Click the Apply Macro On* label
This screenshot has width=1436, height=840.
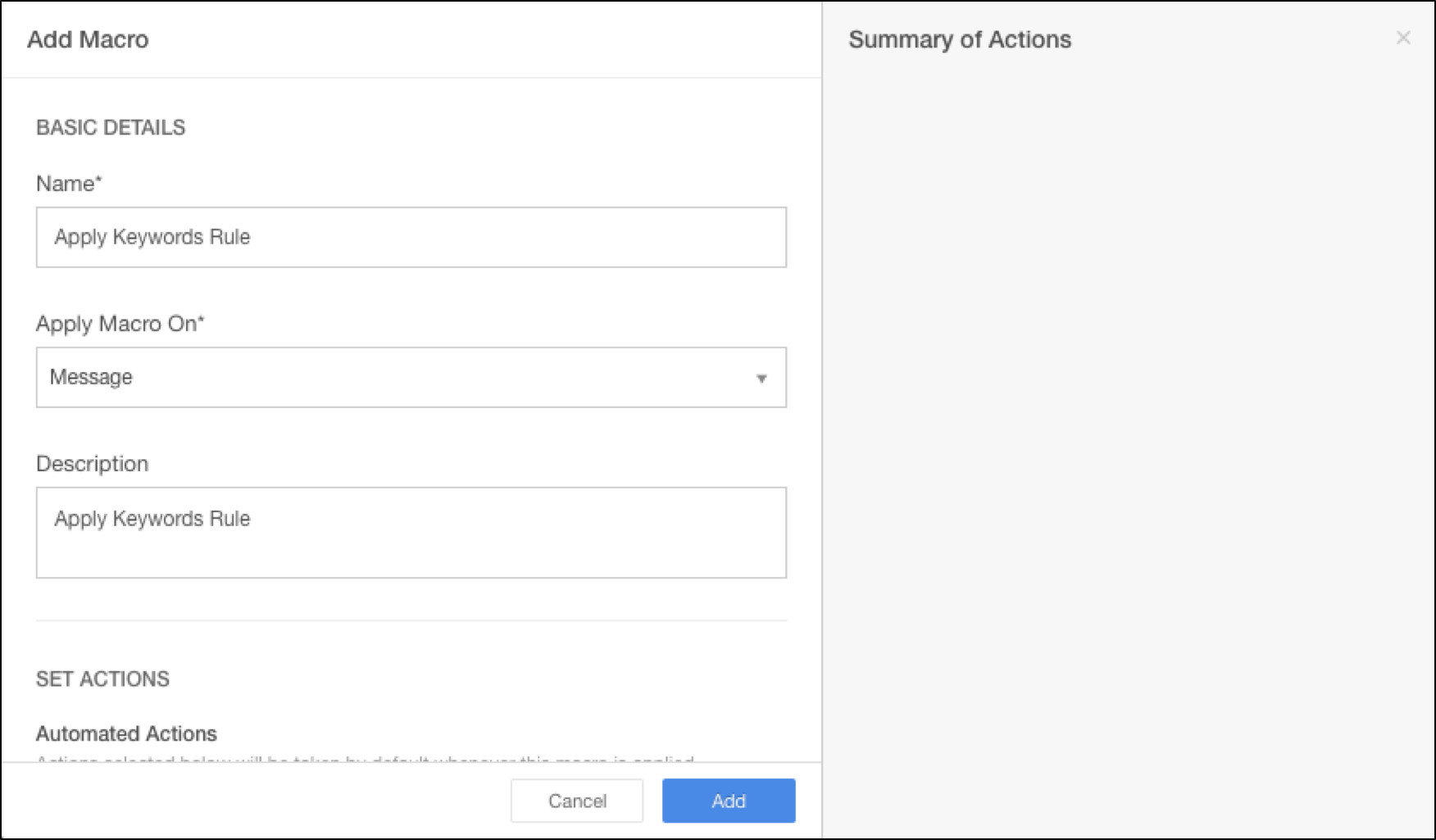coord(120,324)
